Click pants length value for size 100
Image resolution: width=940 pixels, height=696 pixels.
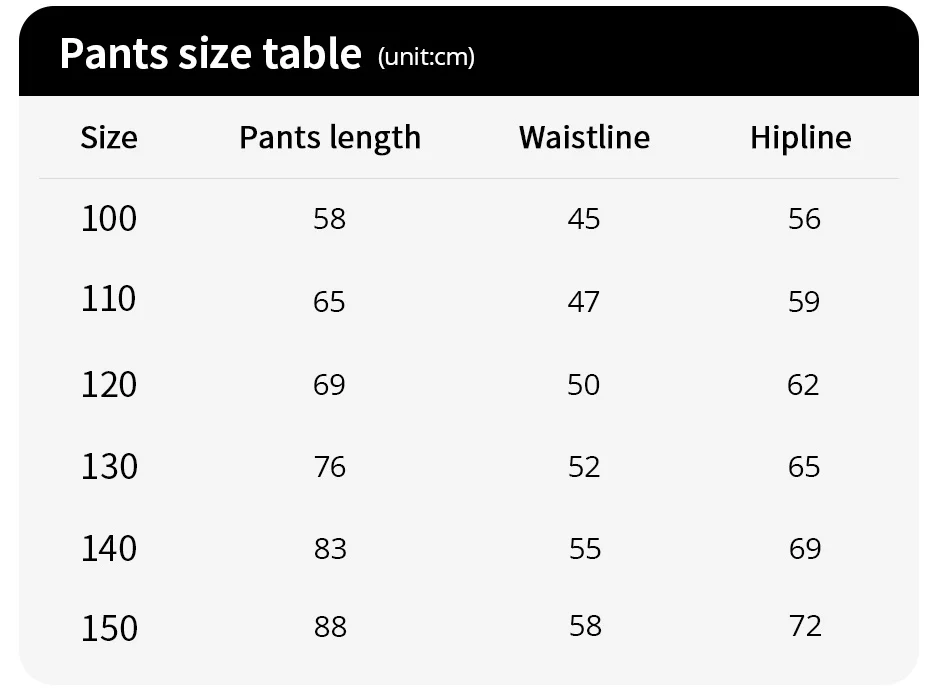[x=329, y=218]
